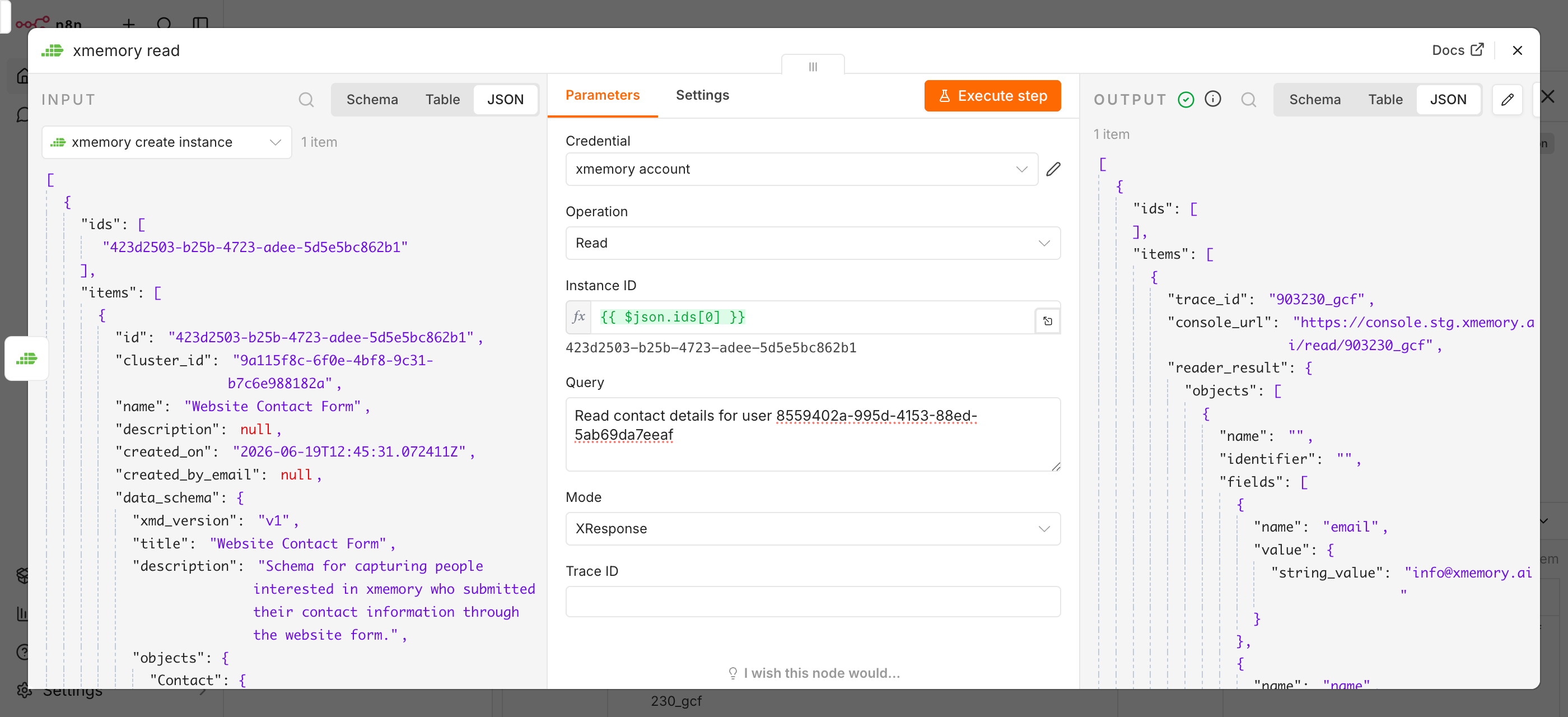This screenshot has width=1568, height=717.
Task: Open the Mode XResponse dropdown
Action: tap(812, 529)
